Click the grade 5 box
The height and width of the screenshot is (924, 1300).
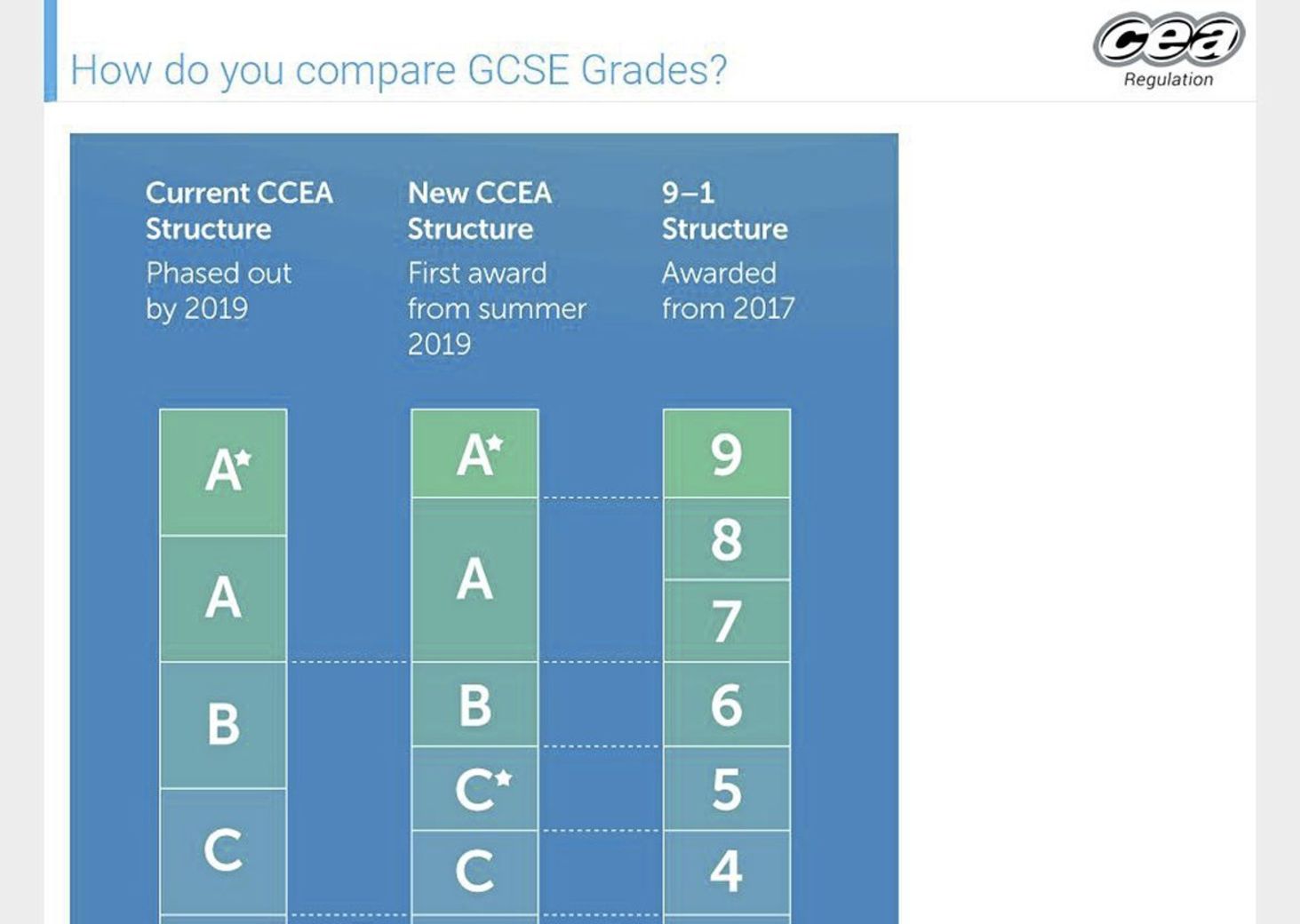(x=726, y=788)
